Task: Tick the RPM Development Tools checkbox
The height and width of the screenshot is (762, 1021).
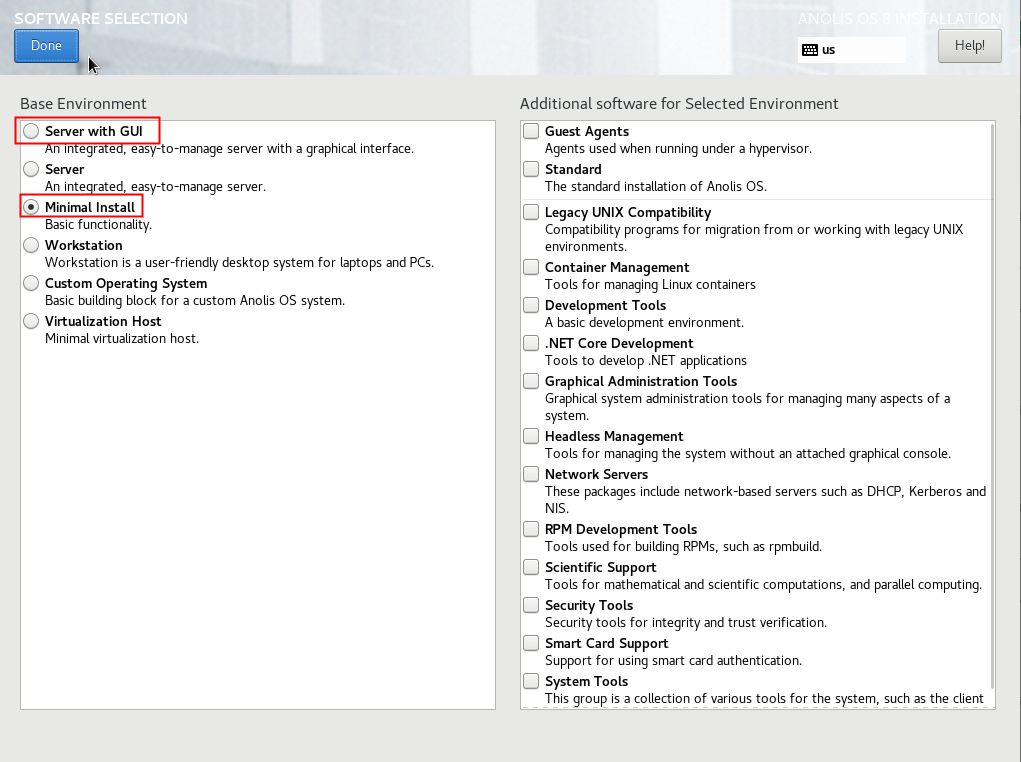Action: pos(531,529)
